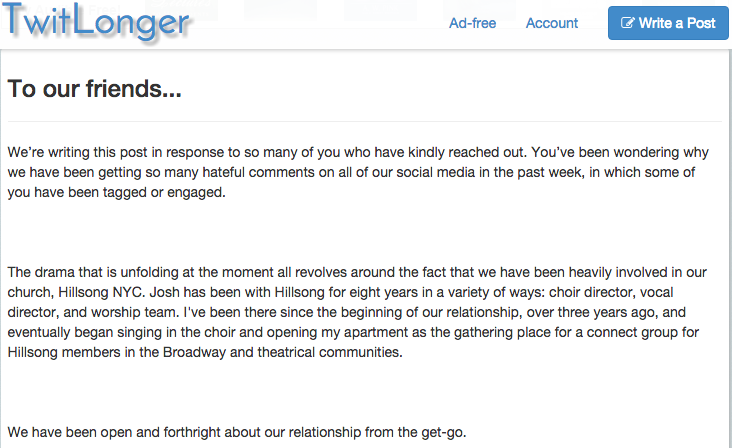Click the TwitLonger logo

tap(98, 22)
